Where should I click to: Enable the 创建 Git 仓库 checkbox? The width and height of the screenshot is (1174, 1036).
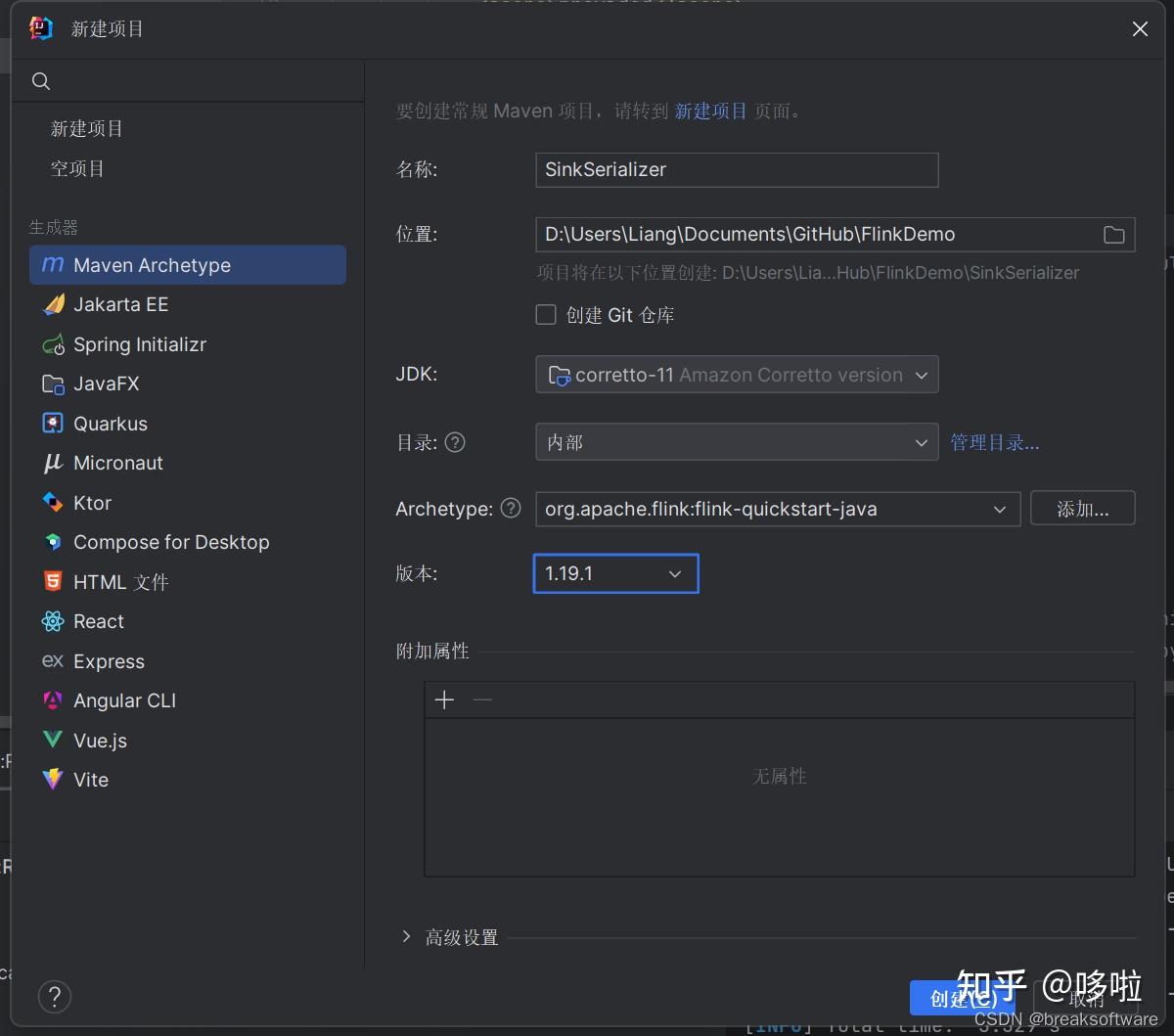(546, 314)
